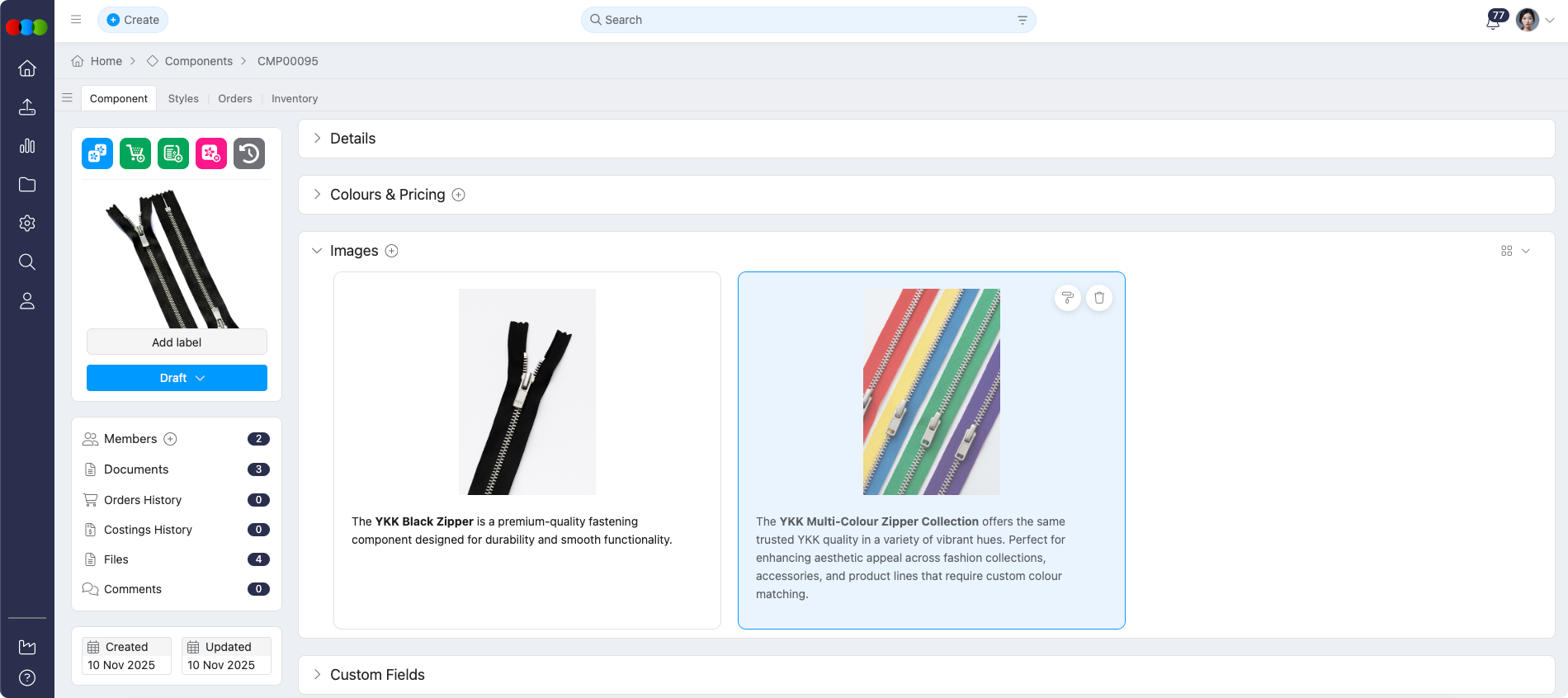Select the multi-colour zipper image thumbnail
The width and height of the screenshot is (1568, 698).
click(932, 392)
